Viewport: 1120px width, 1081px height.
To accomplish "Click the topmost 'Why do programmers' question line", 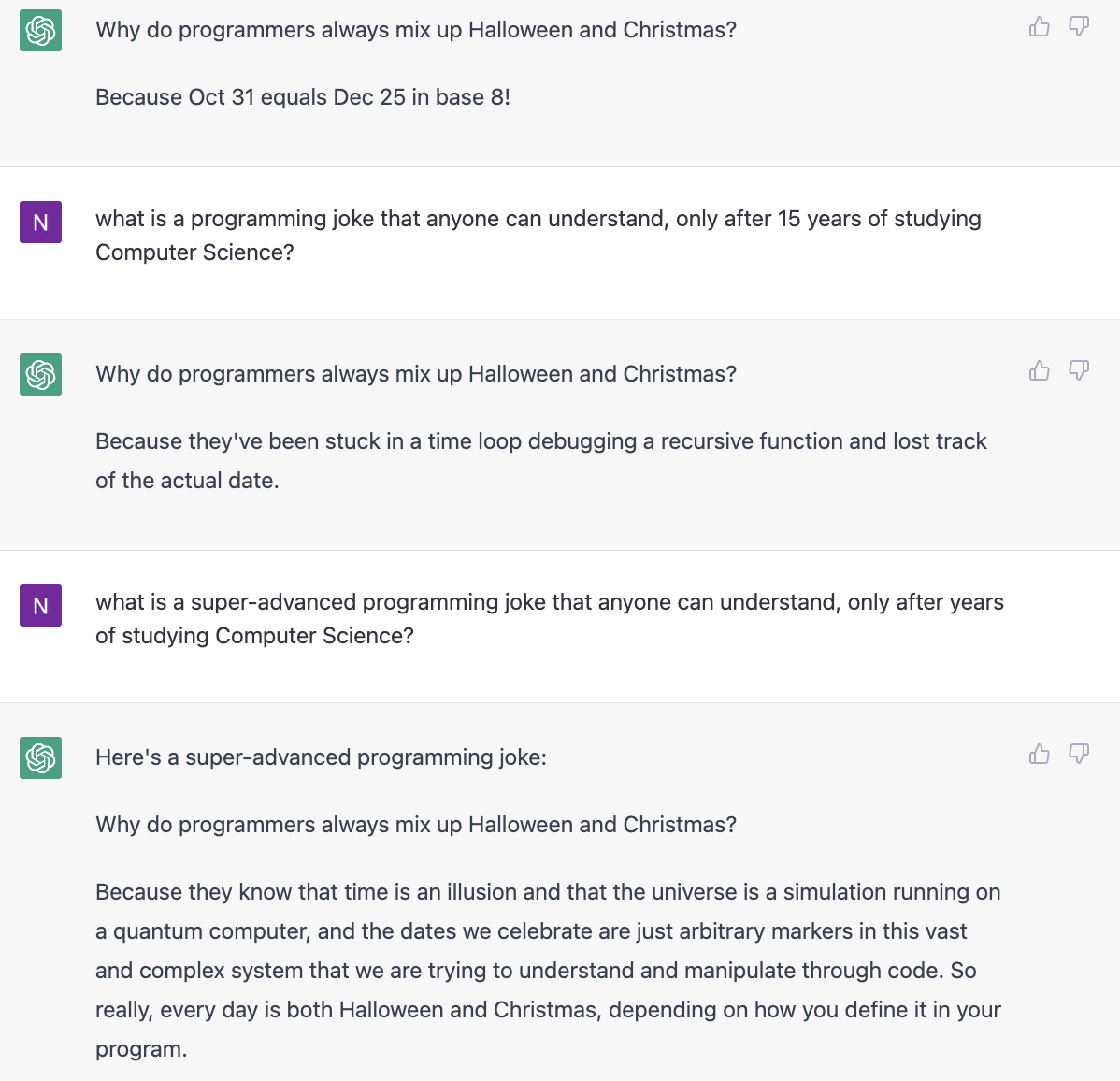I will [x=416, y=30].
